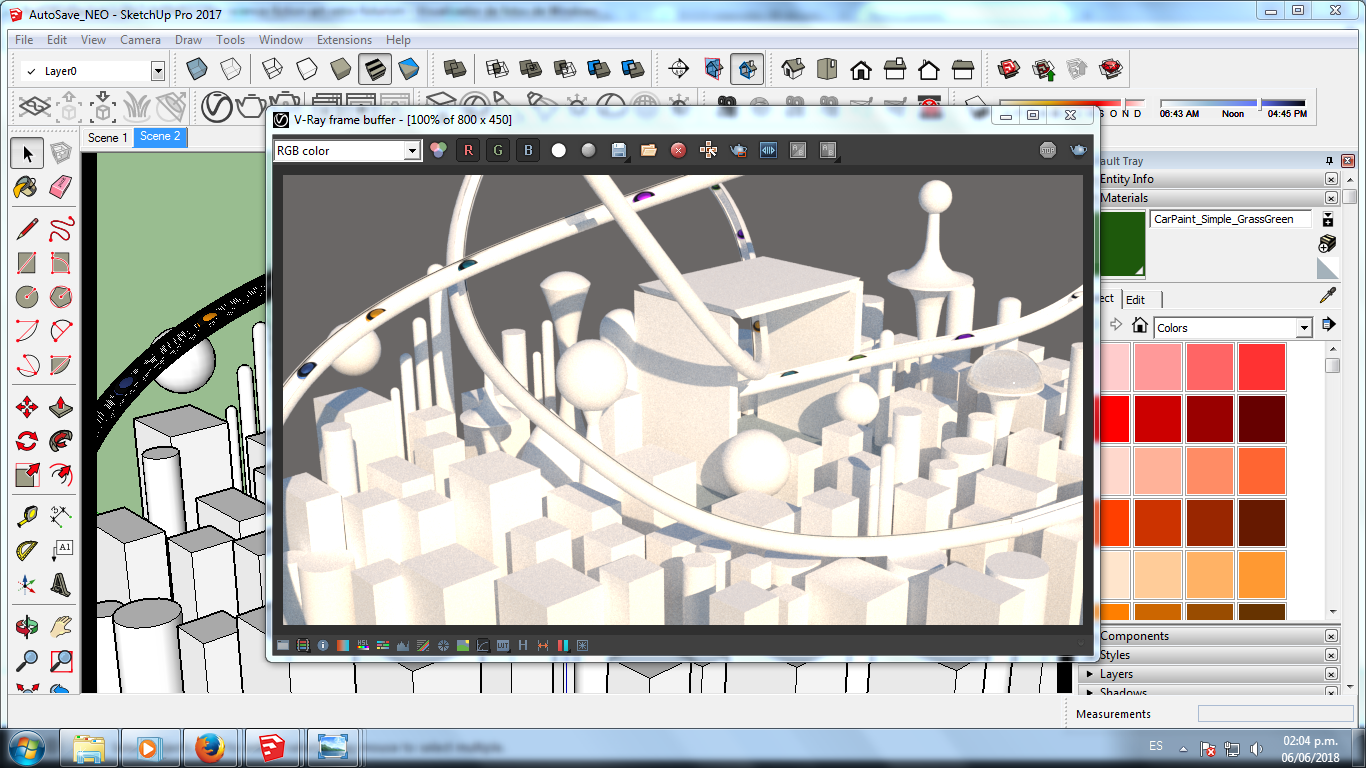Image resolution: width=1366 pixels, height=768 pixels.
Task: Enable X-Ray face style
Action: click(198, 69)
